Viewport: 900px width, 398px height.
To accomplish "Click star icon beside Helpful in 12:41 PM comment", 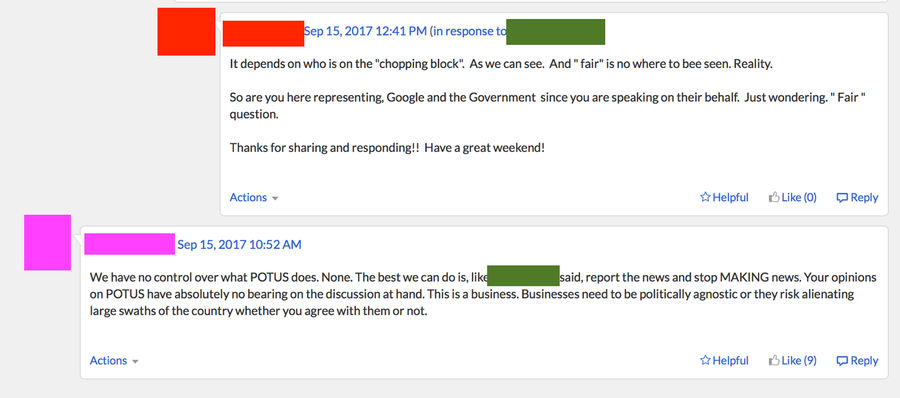I will coord(705,197).
